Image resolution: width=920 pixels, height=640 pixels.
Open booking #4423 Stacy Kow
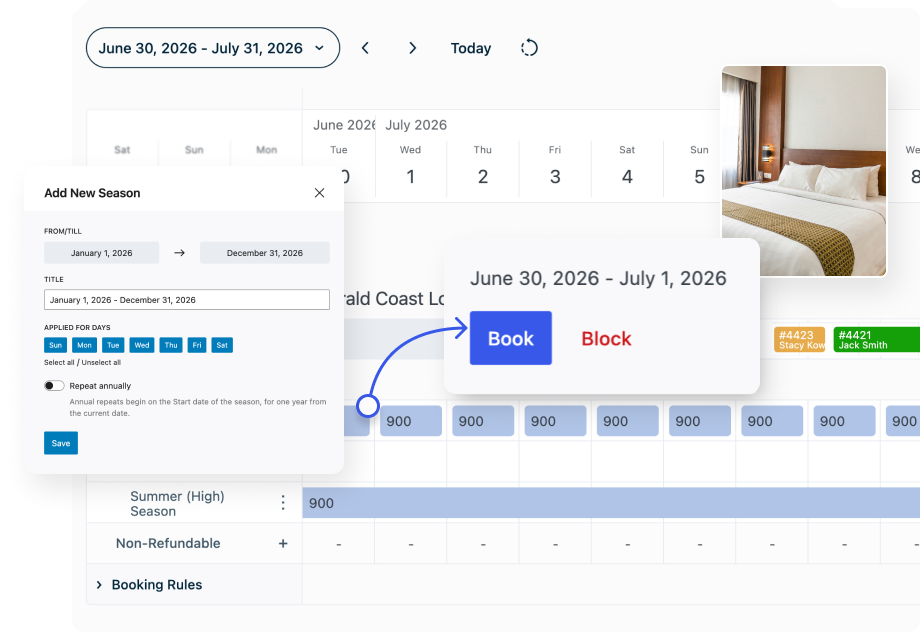(799, 340)
